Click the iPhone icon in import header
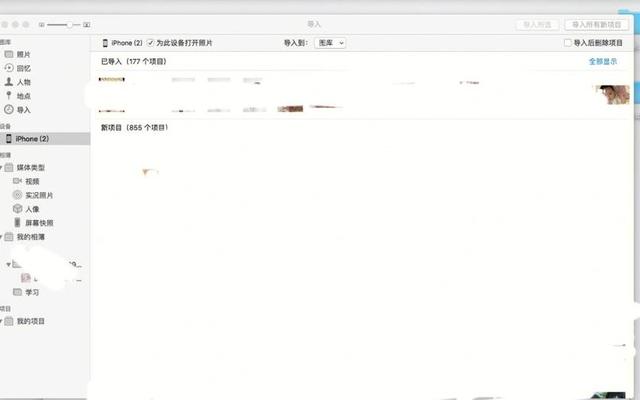The image size is (640, 400). pos(105,43)
